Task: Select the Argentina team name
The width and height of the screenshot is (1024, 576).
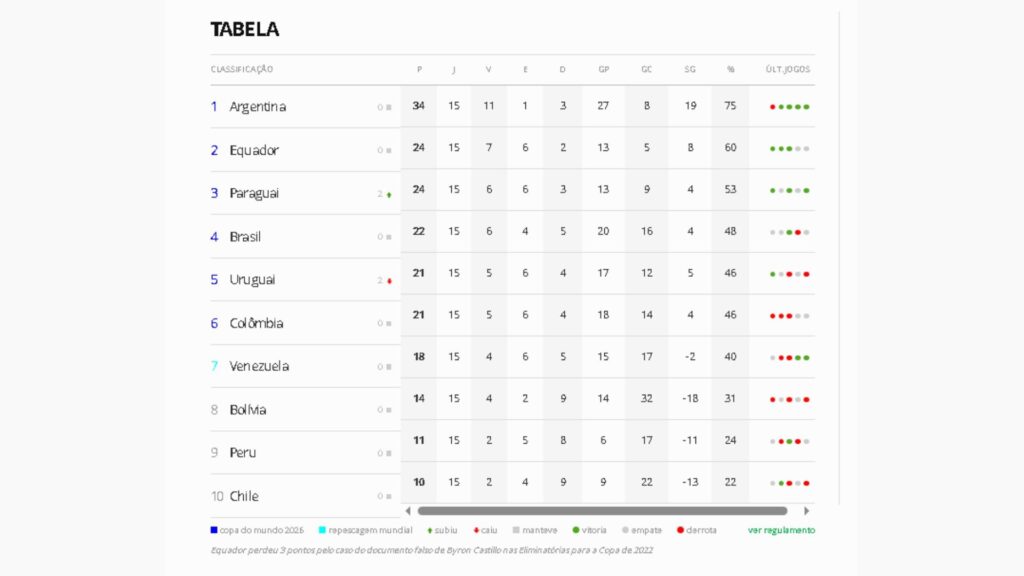Action: [x=257, y=106]
